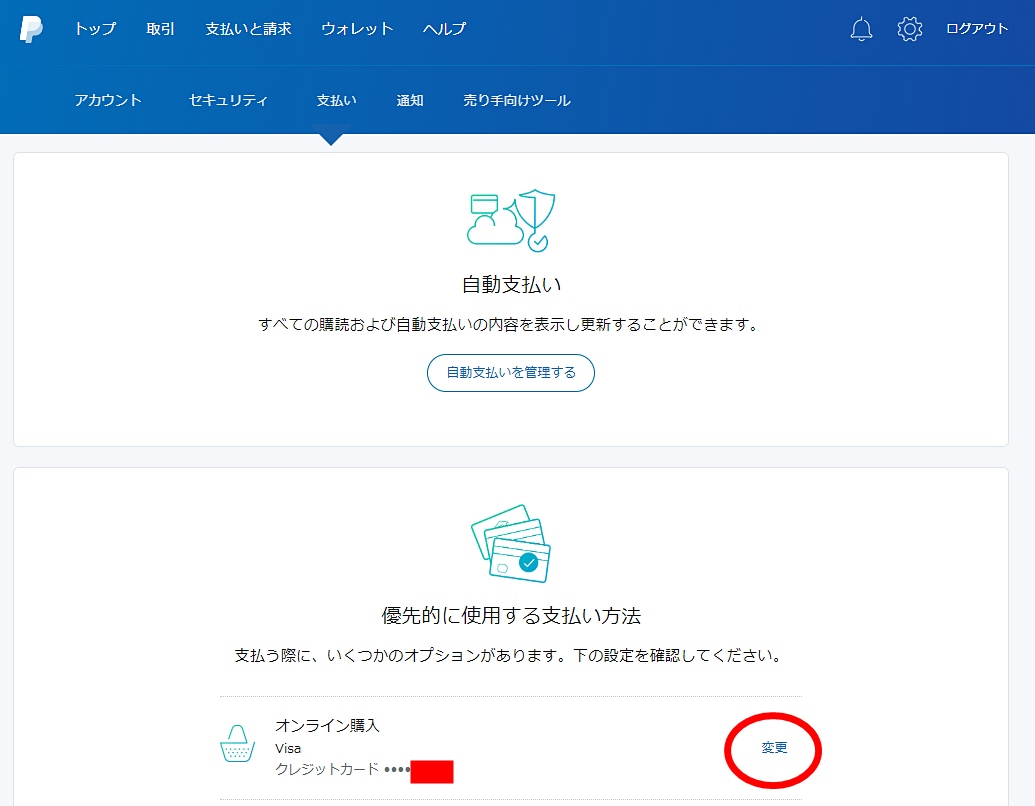Viewport: 1035px width, 806px height.
Task: Click the オンライン購入 payment method label
Action: pyautogui.click(x=327, y=726)
